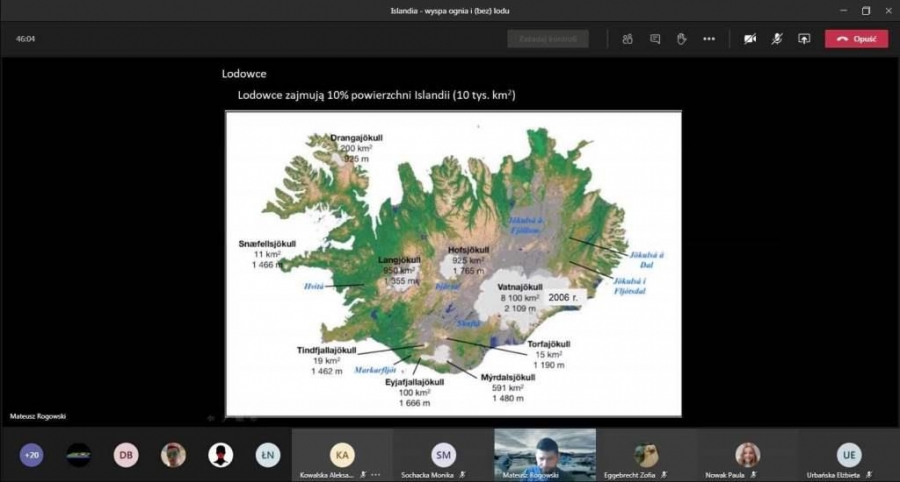The width and height of the screenshot is (900, 482).
Task: Click Urbańska Elżbieta's UE avatar
Action: pyautogui.click(x=848, y=454)
